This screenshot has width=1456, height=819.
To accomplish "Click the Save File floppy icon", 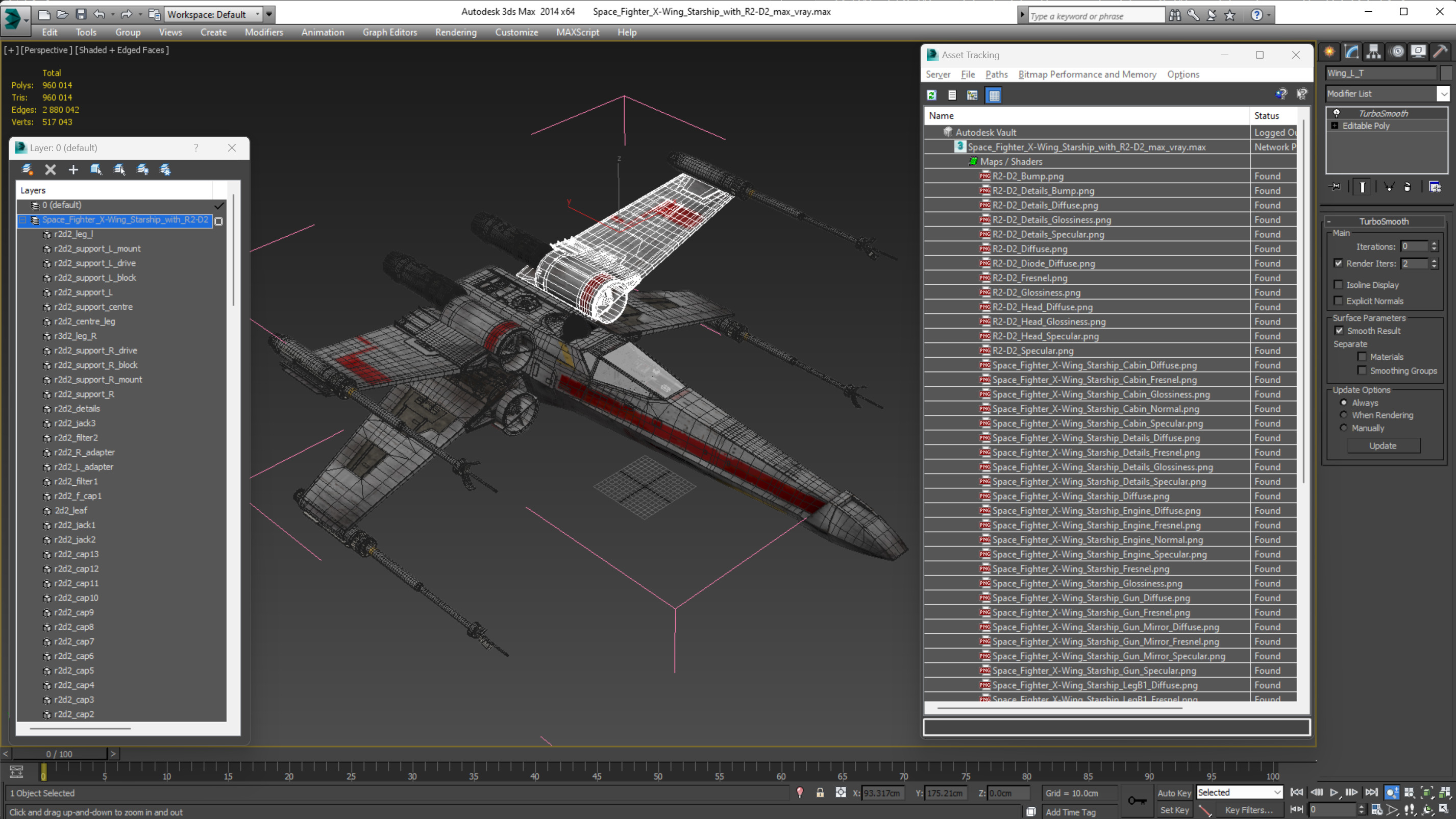I will pyautogui.click(x=81, y=14).
